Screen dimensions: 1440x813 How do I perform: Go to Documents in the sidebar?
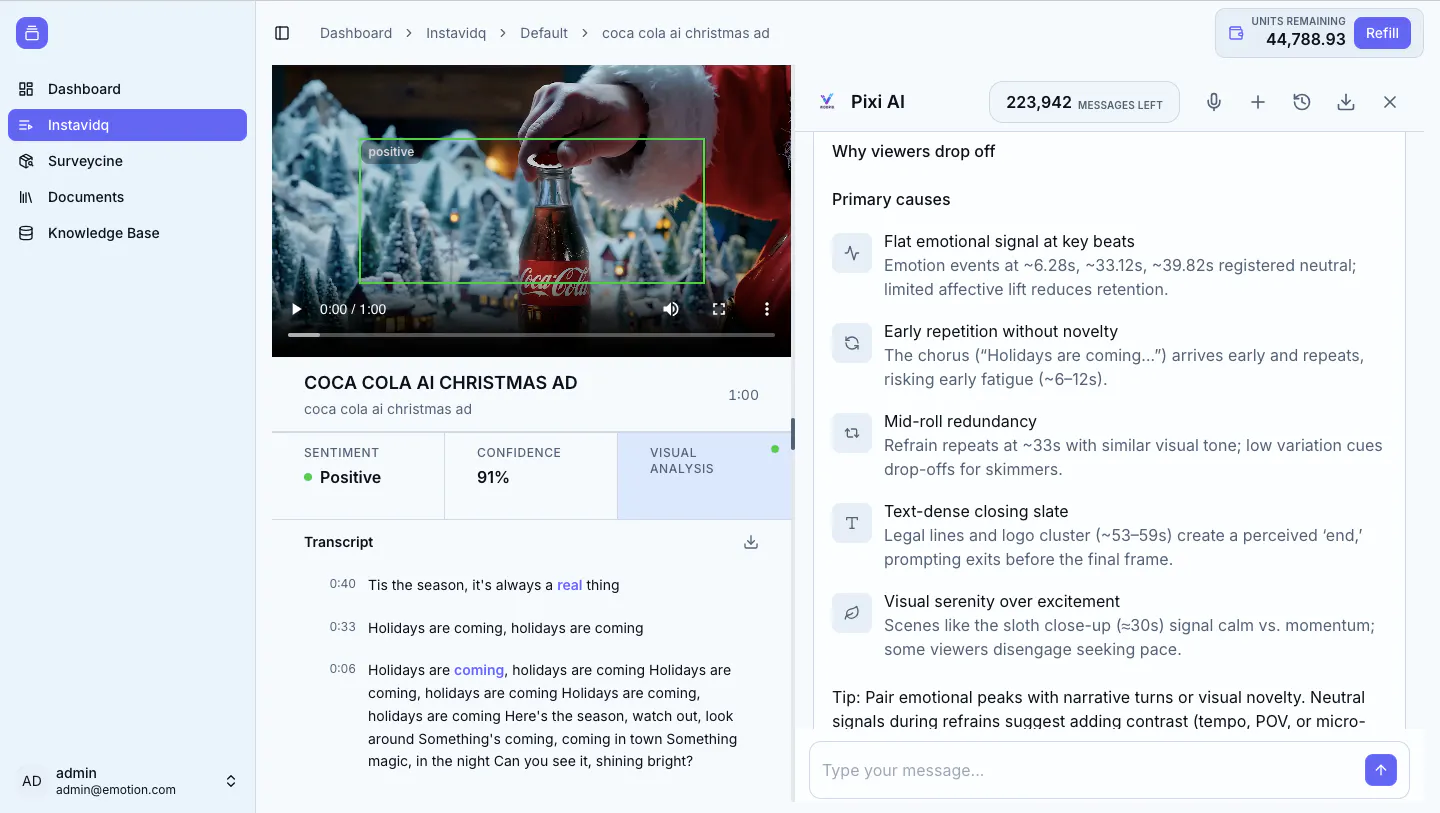point(127,197)
